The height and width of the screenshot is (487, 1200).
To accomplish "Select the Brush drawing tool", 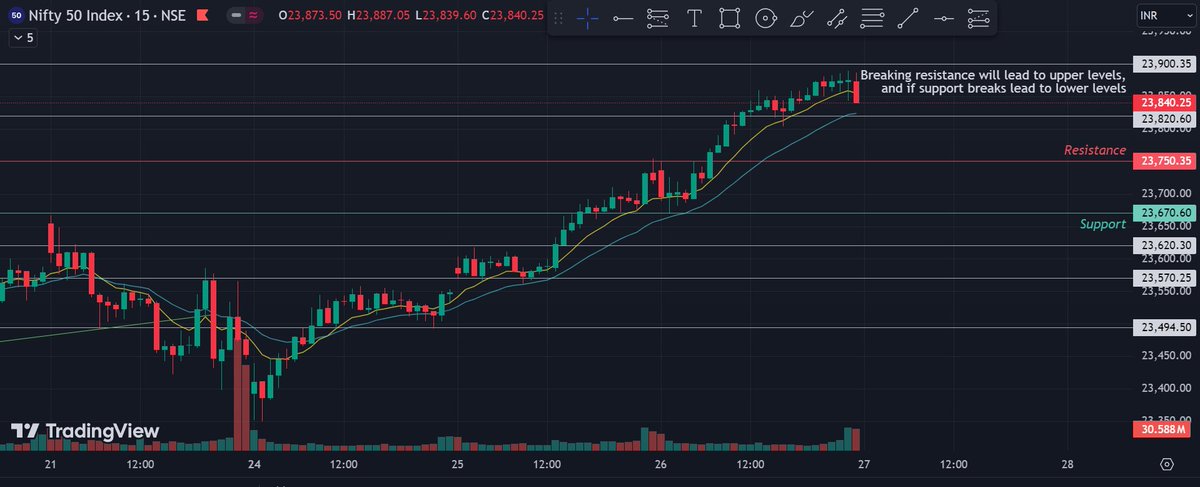I will tap(801, 18).
